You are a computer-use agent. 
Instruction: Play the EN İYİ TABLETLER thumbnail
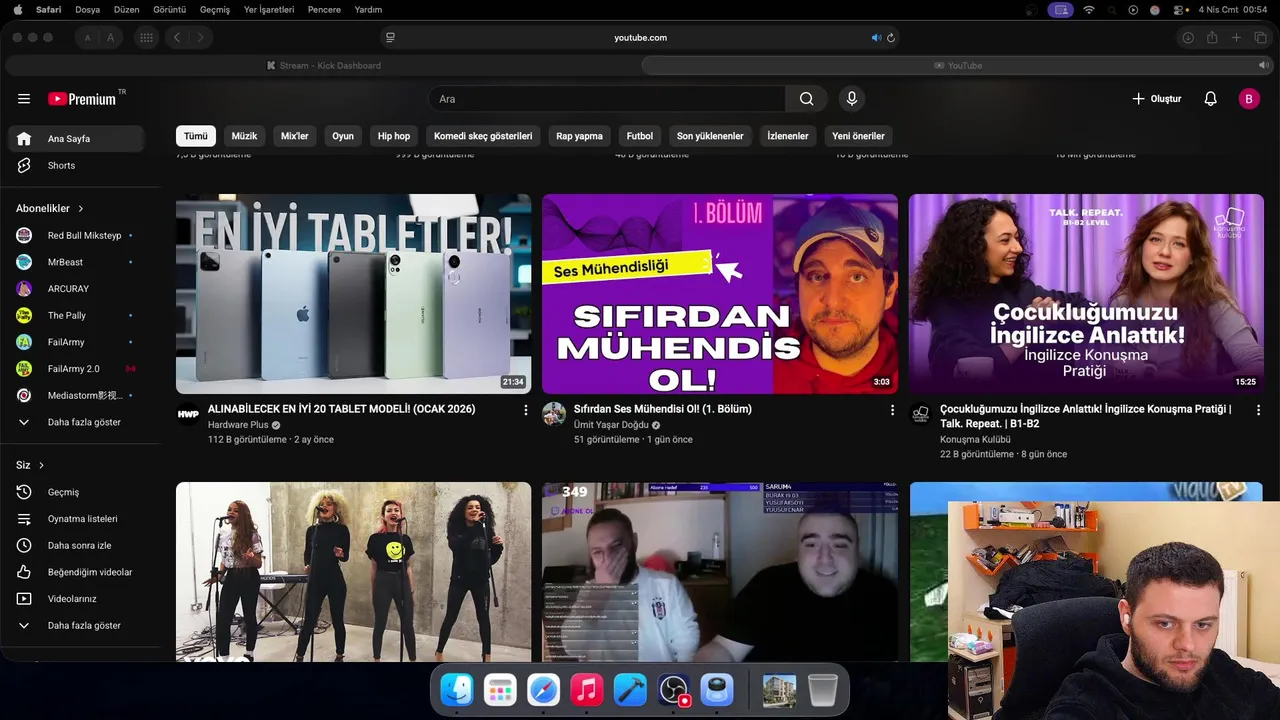(354, 294)
